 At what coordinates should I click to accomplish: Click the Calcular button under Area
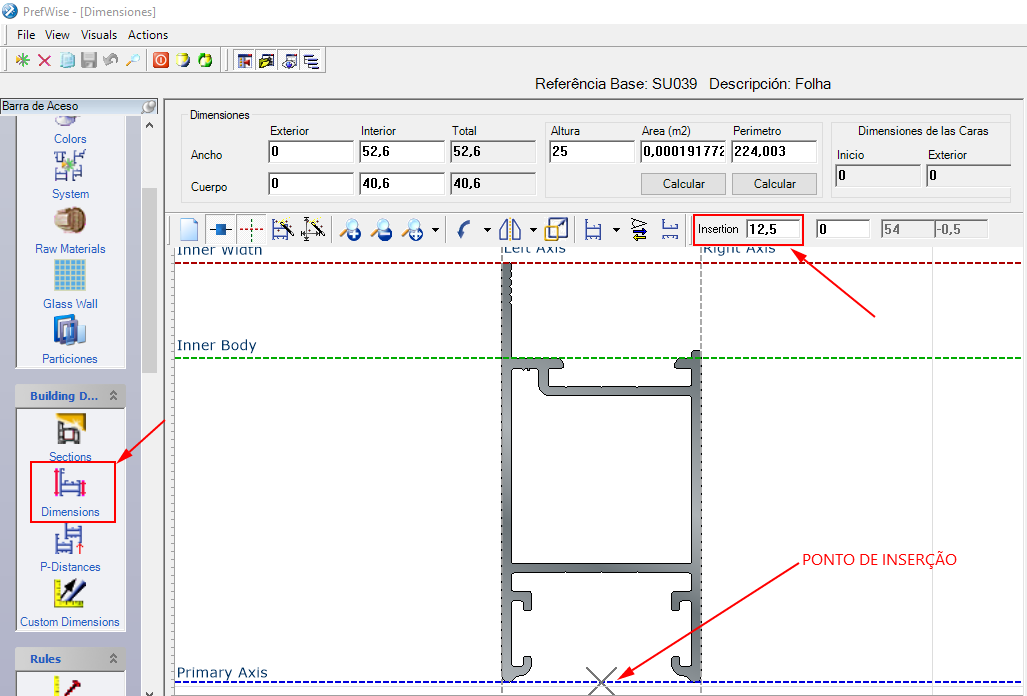(683, 184)
